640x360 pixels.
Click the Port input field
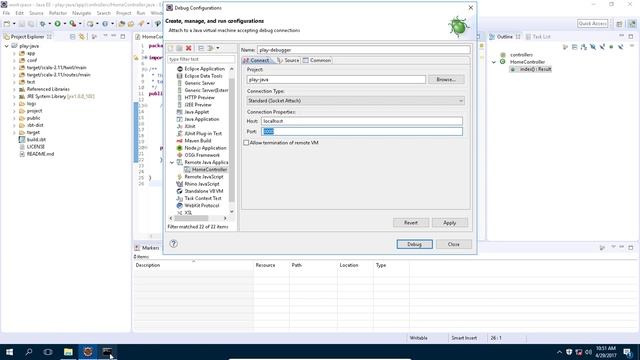coord(362,131)
